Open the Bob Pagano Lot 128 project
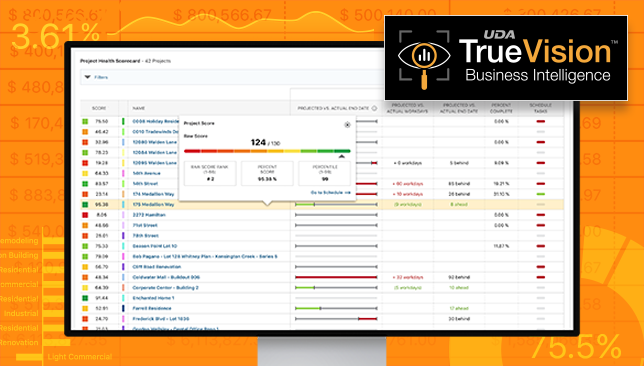 pyautogui.click(x=205, y=256)
